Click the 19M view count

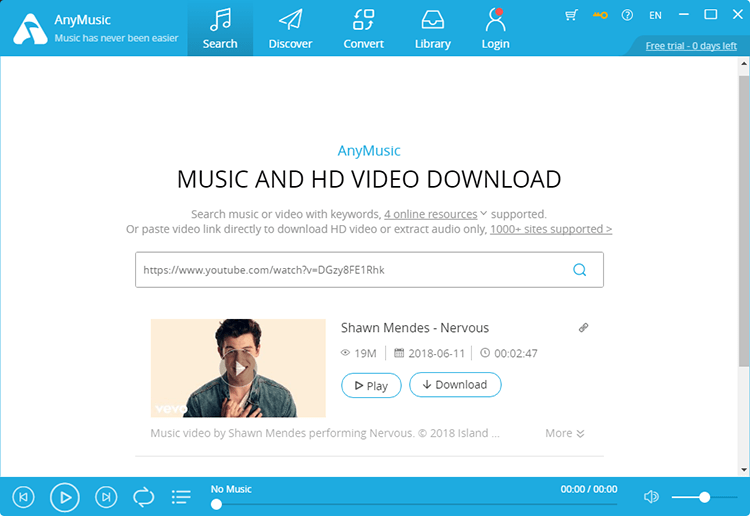365,353
